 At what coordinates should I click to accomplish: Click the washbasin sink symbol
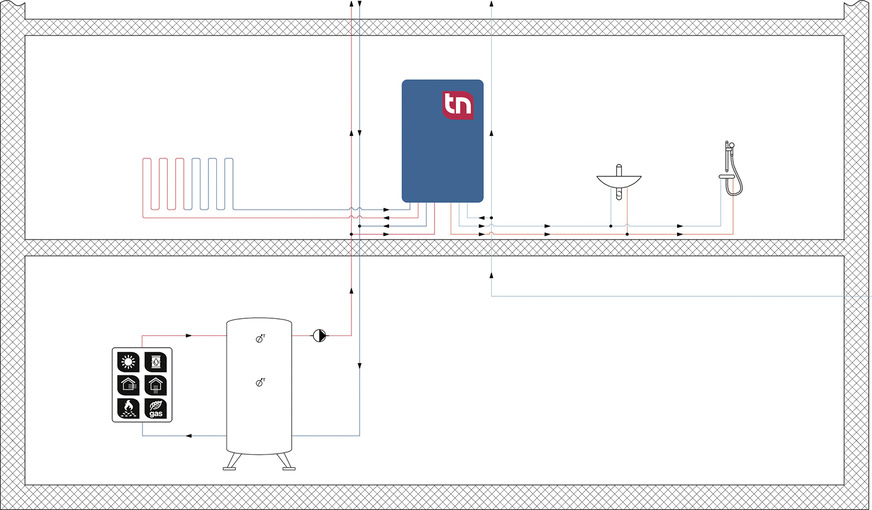(x=618, y=181)
